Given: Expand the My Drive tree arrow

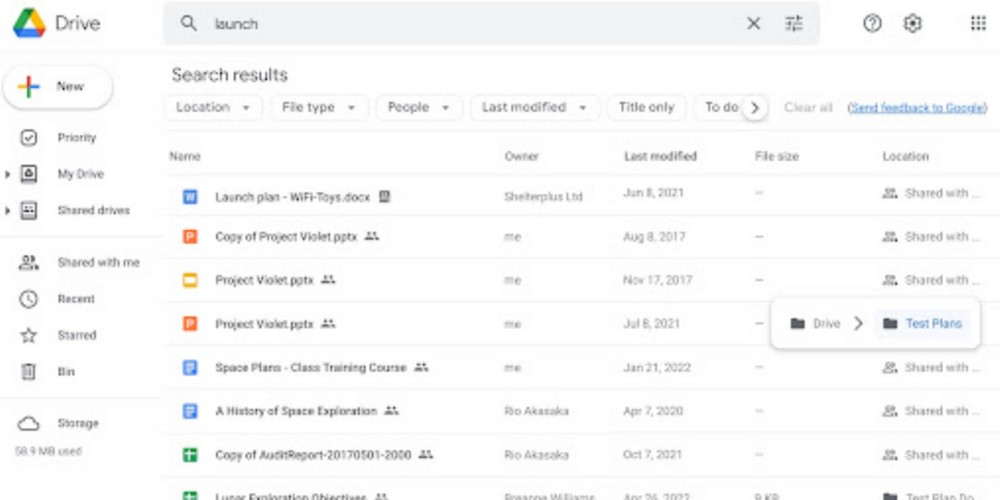Looking at the screenshot, I should point(9,174).
